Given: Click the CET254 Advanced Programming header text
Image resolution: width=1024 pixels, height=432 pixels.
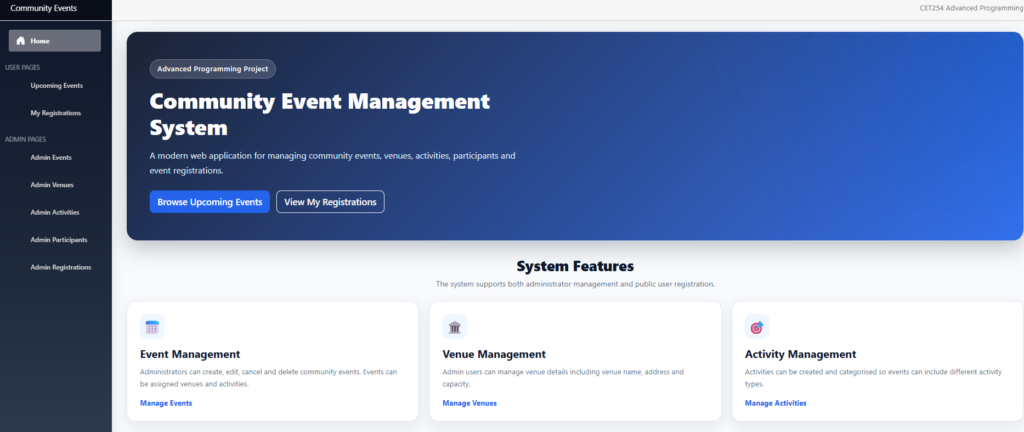Looking at the screenshot, I should click(972, 8).
